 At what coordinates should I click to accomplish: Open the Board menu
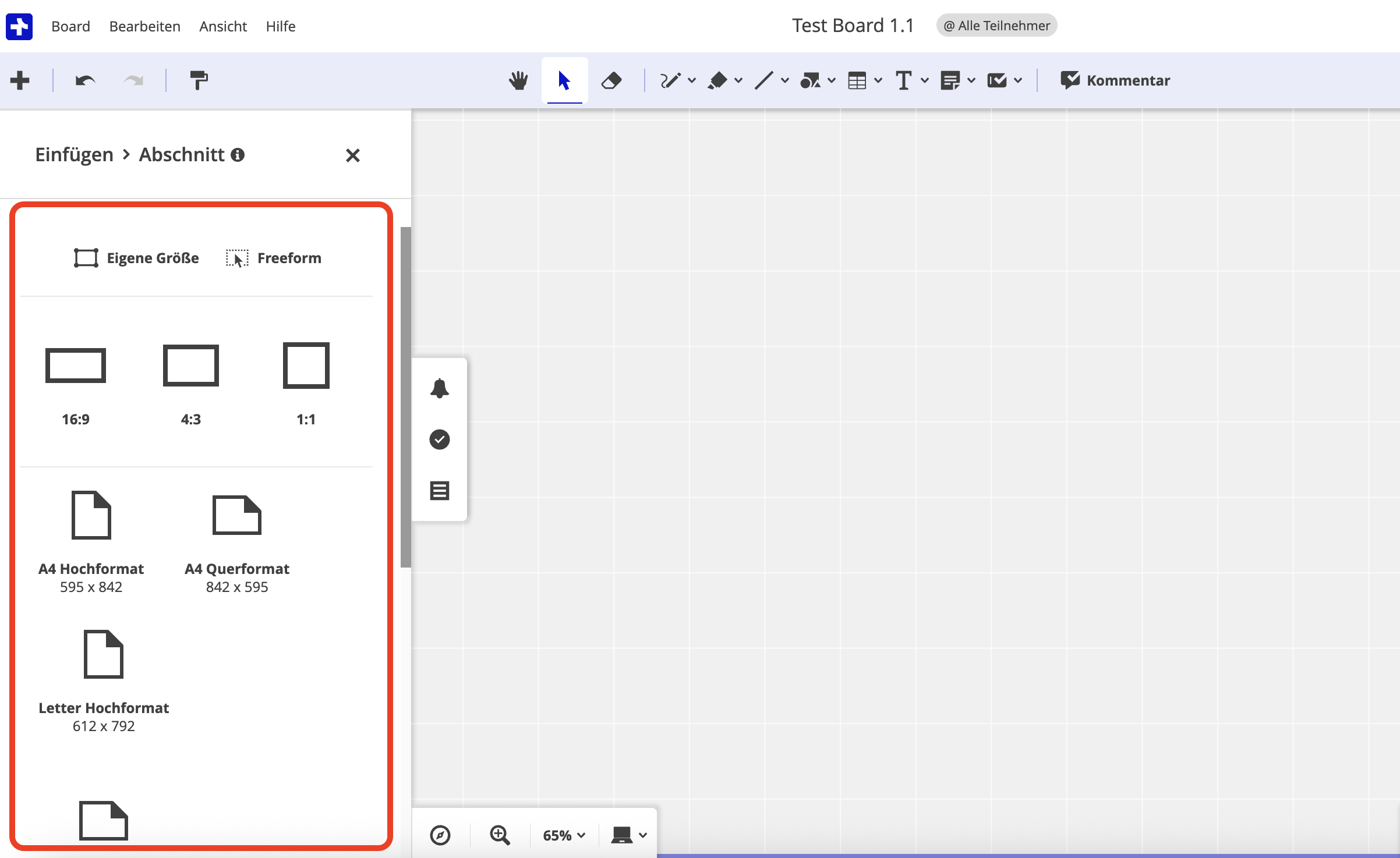click(70, 26)
